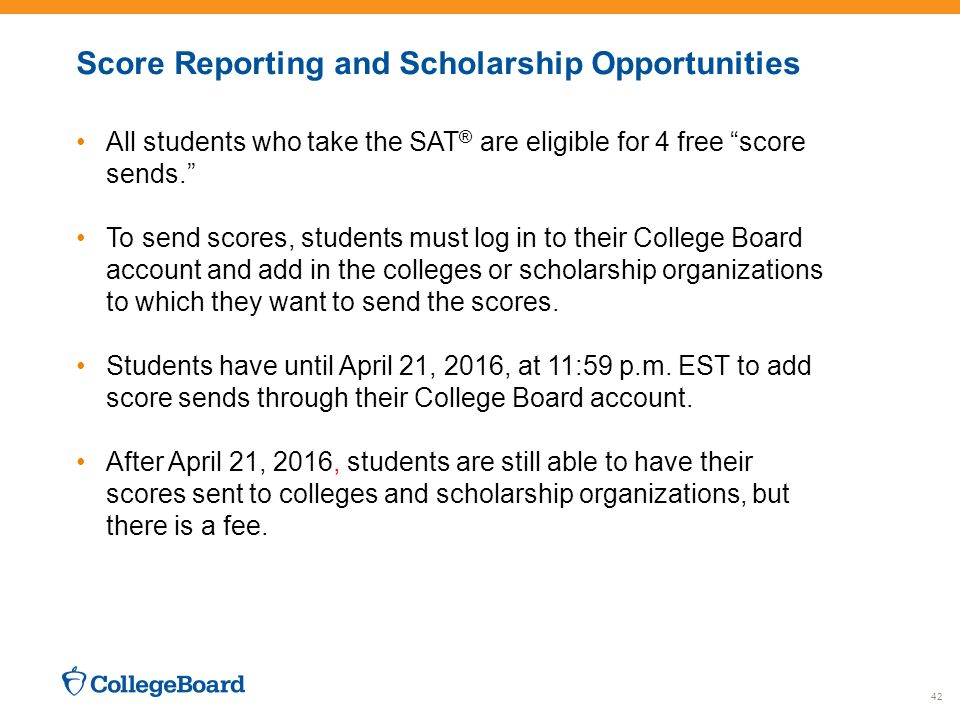
Task: Click the orange header bar
Action: (480, 7)
